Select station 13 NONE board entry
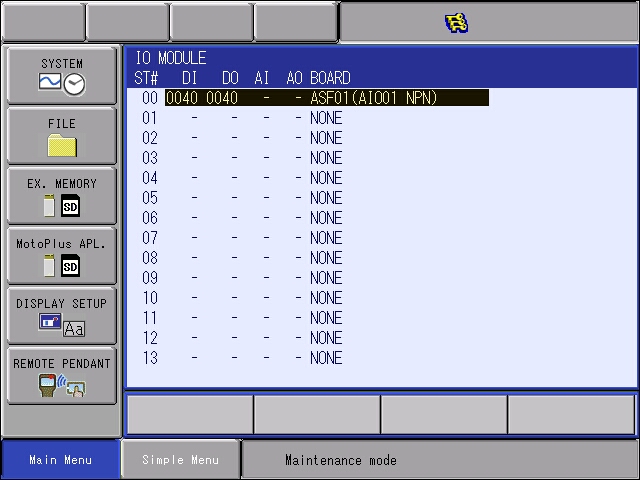 (x=326, y=358)
